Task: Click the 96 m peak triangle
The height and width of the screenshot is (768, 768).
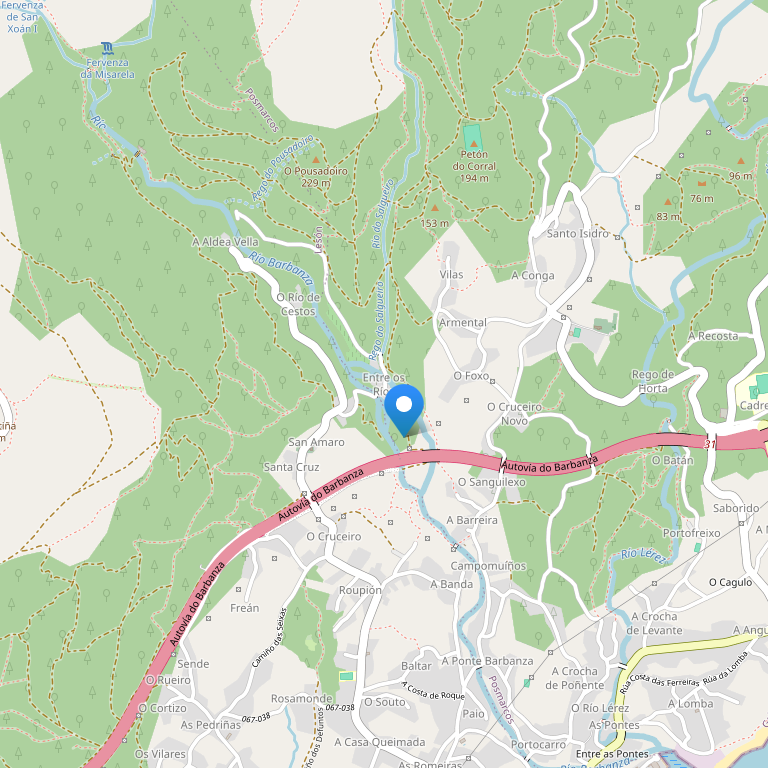Action: 741,161
